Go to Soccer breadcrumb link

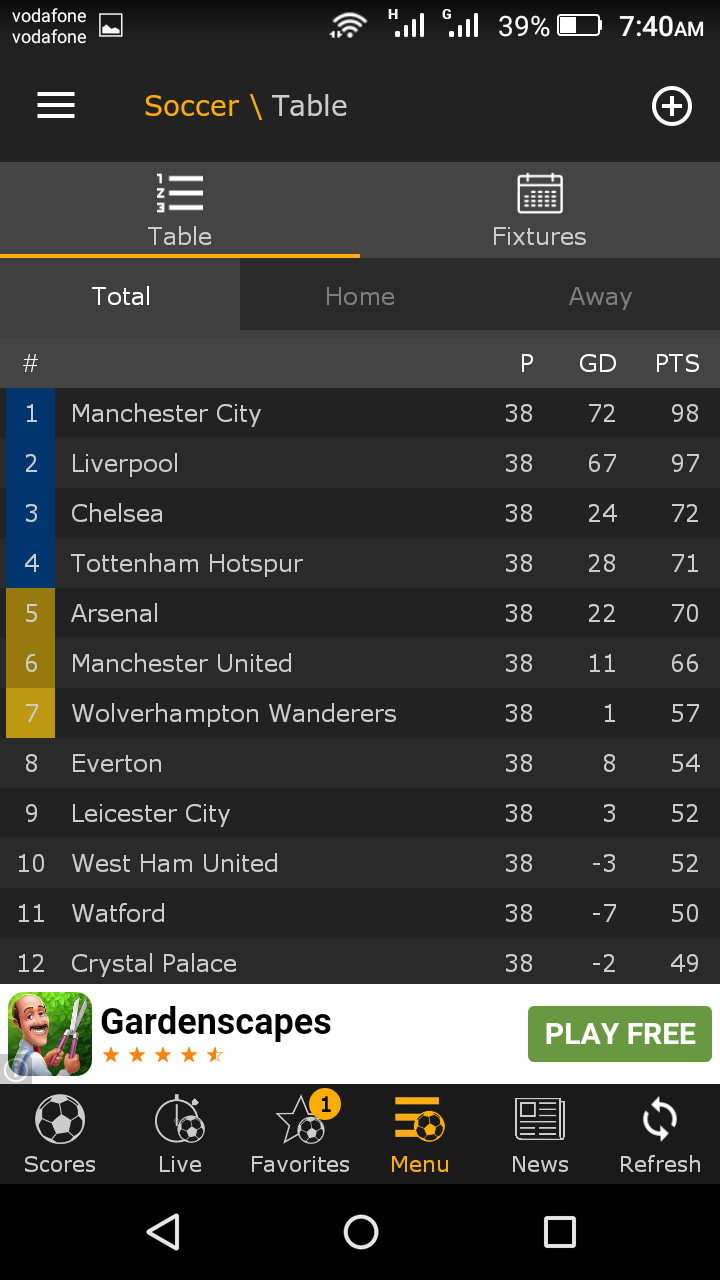tap(192, 106)
